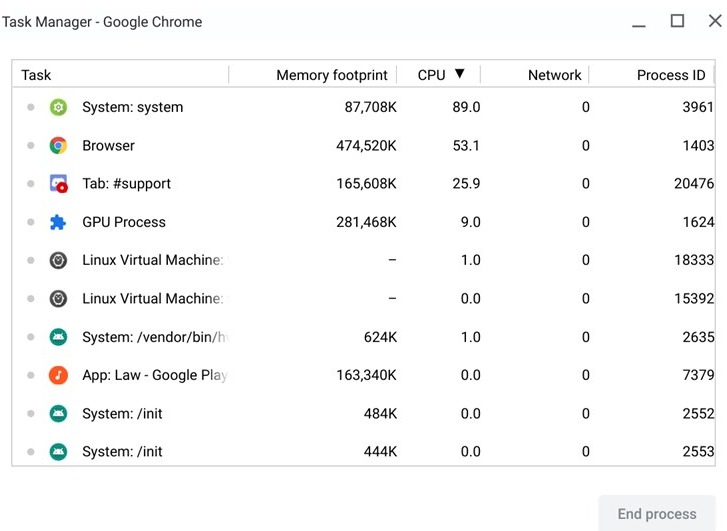The image size is (727, 531).
Task: Select Linux Virtual Machine with PID 15392
Action: [364, 299]
